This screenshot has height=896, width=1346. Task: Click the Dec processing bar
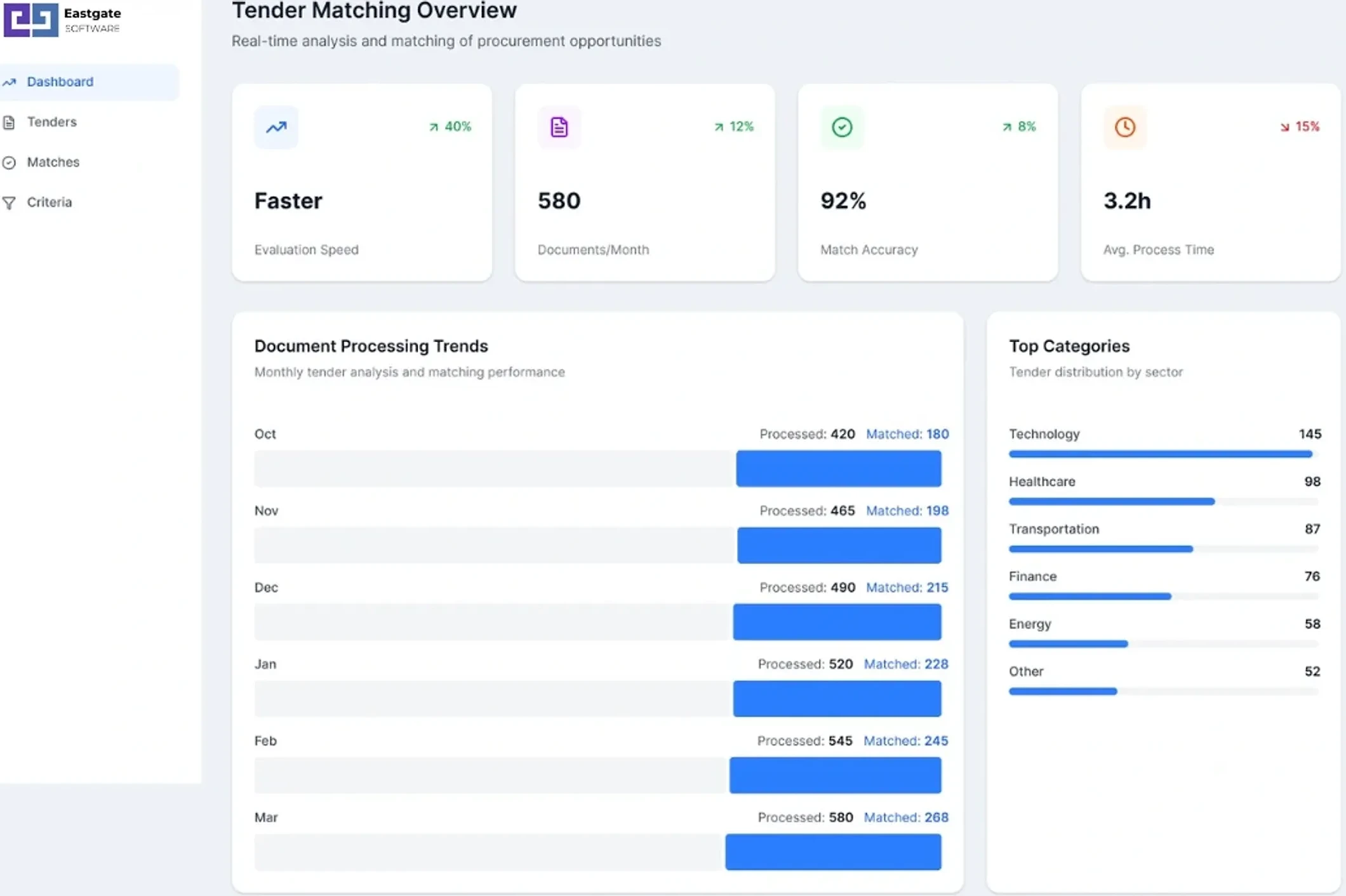[x=597, y=622]
